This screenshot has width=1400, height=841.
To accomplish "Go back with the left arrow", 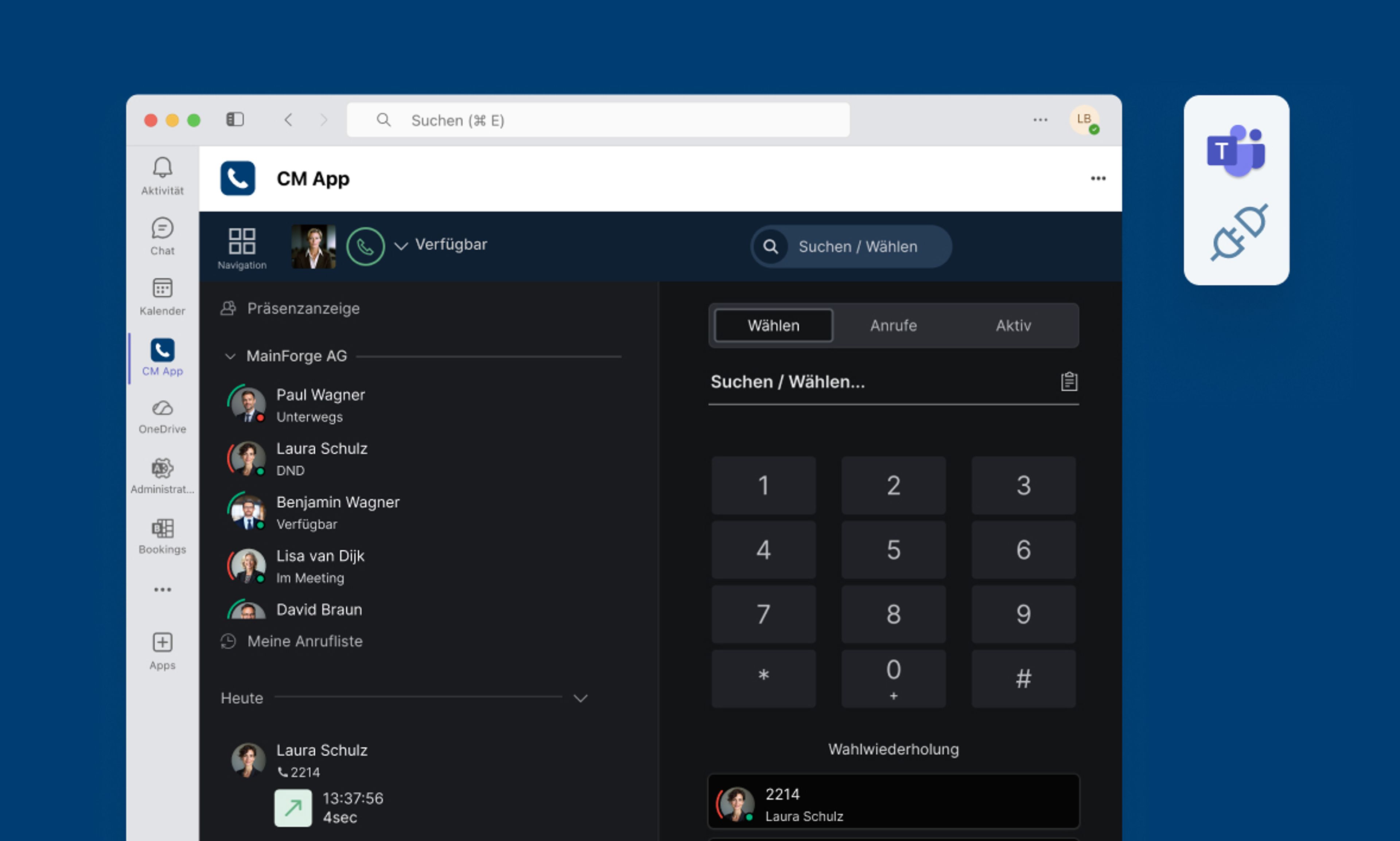I will click(x=288, y=120).
